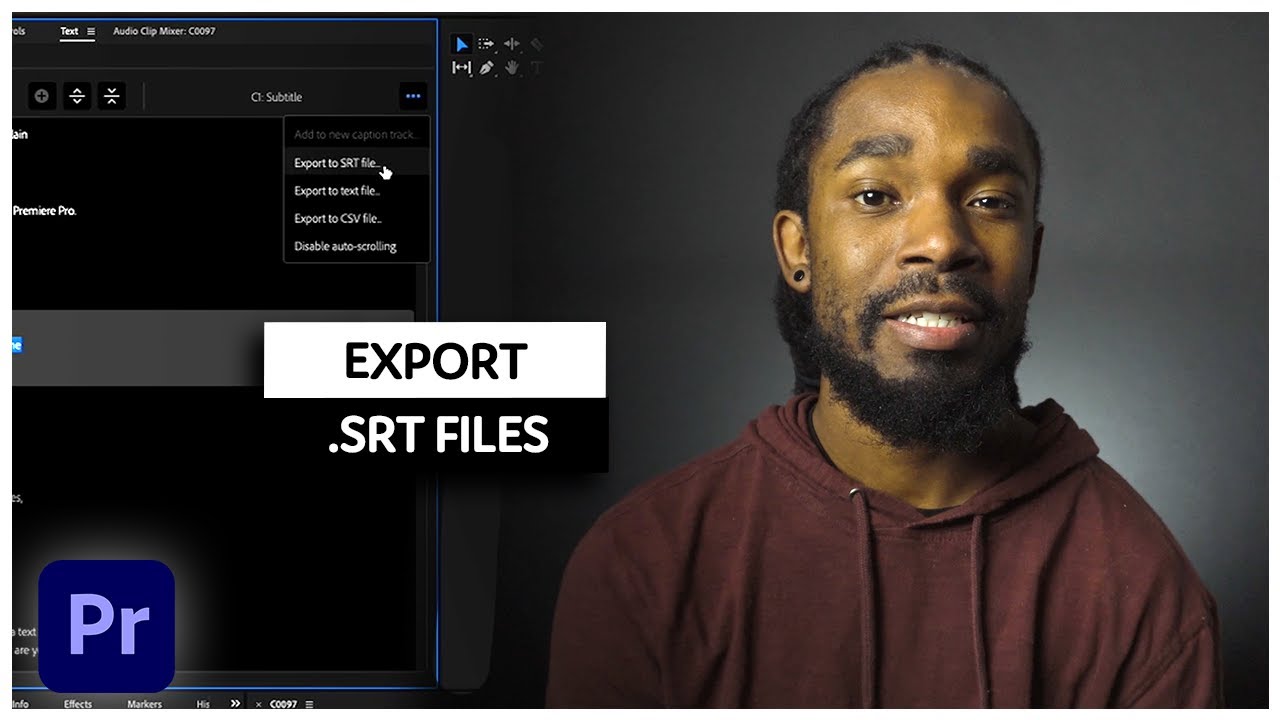Close the C0097 timeline tab

[259, 704]
